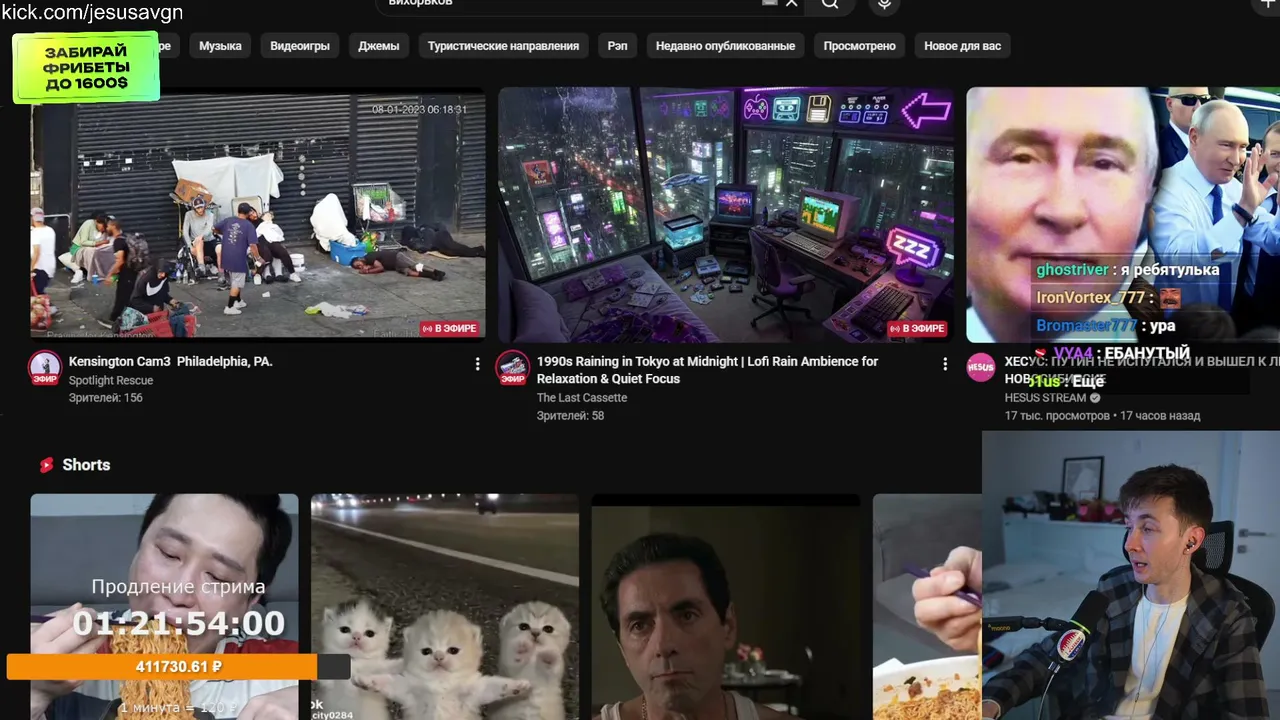Open the Kensington Cam3 Philadelphia title link
This screenshot has height=720, width=1280.
click(171, 361)
